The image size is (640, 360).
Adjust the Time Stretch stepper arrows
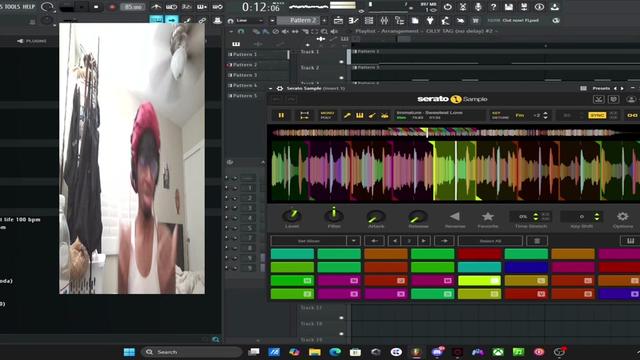[x=536, y=216]
